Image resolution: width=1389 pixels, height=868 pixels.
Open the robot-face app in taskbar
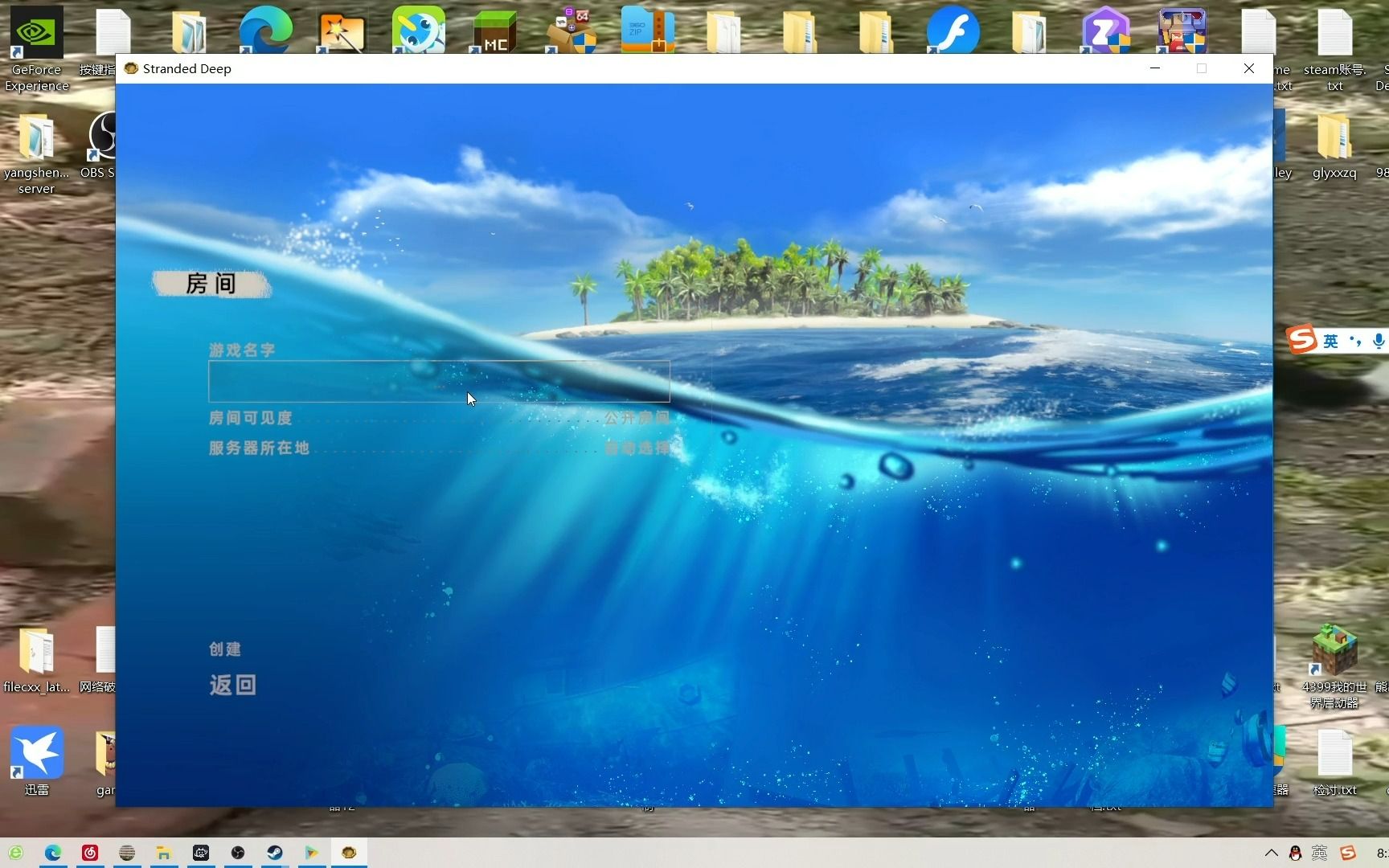click(x=201, y=853)
